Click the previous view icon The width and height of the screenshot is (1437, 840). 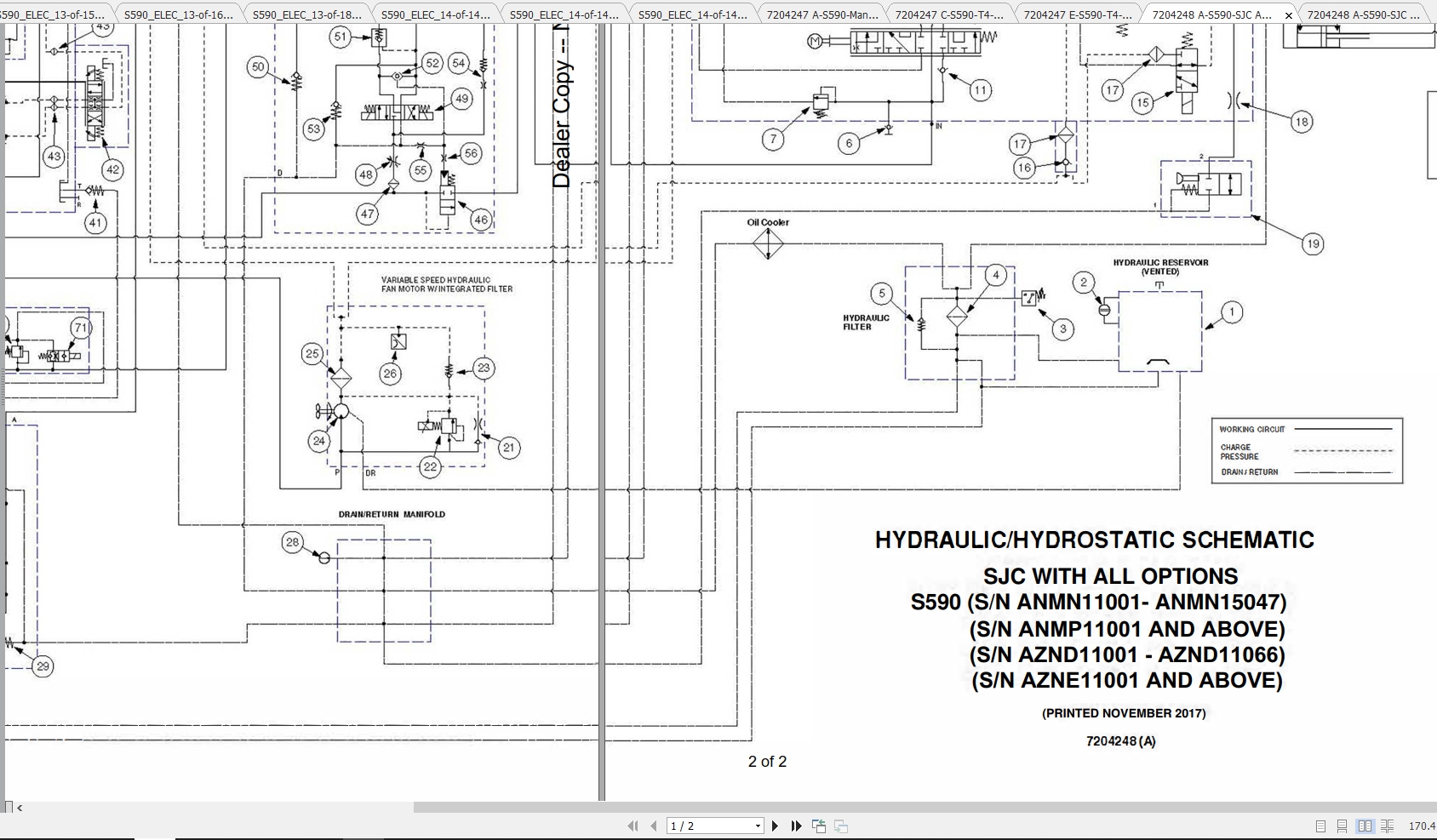coord(818,825)
